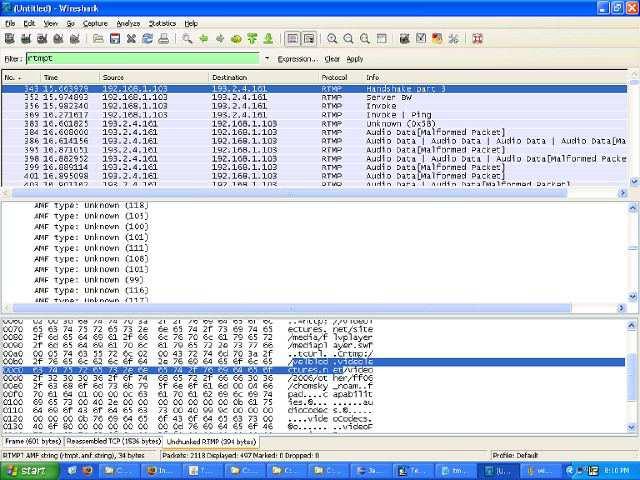Screen dimensions: 640x480
Task: Click the rtmpt display filter field
Action: click(x=143, y=59)
